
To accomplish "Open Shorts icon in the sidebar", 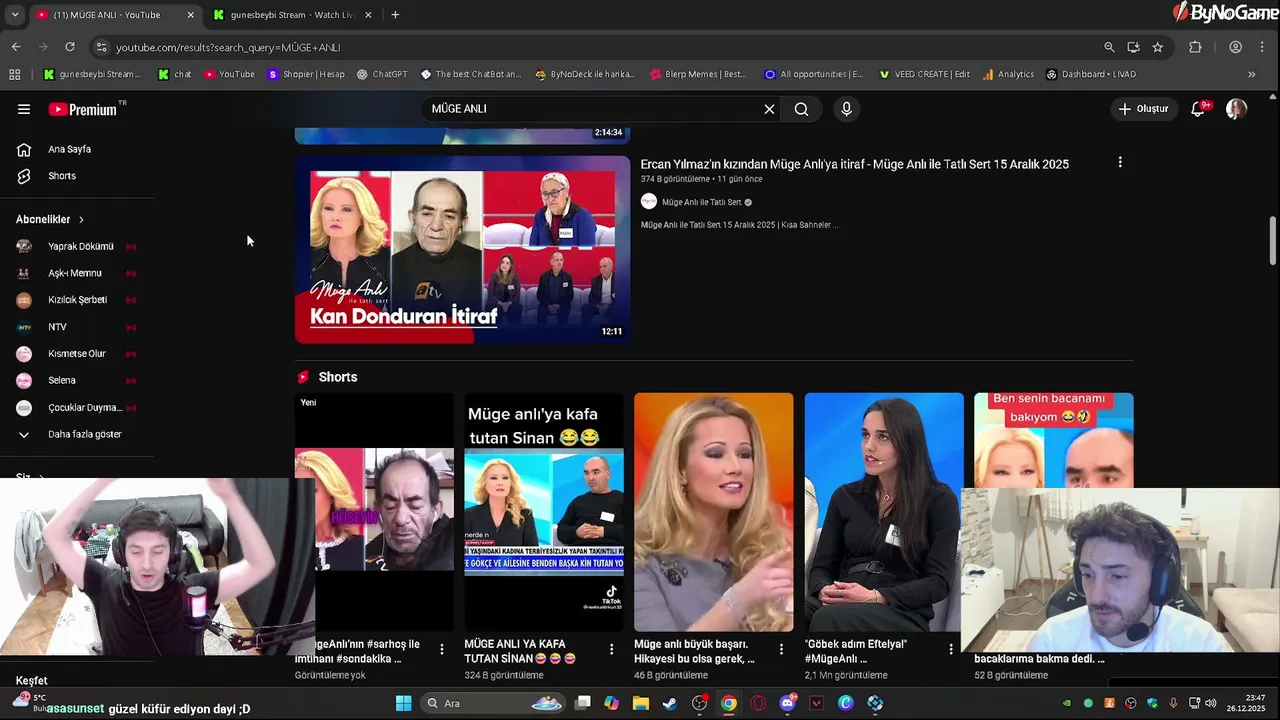I will pyautogui.click(x=24, y=176).
